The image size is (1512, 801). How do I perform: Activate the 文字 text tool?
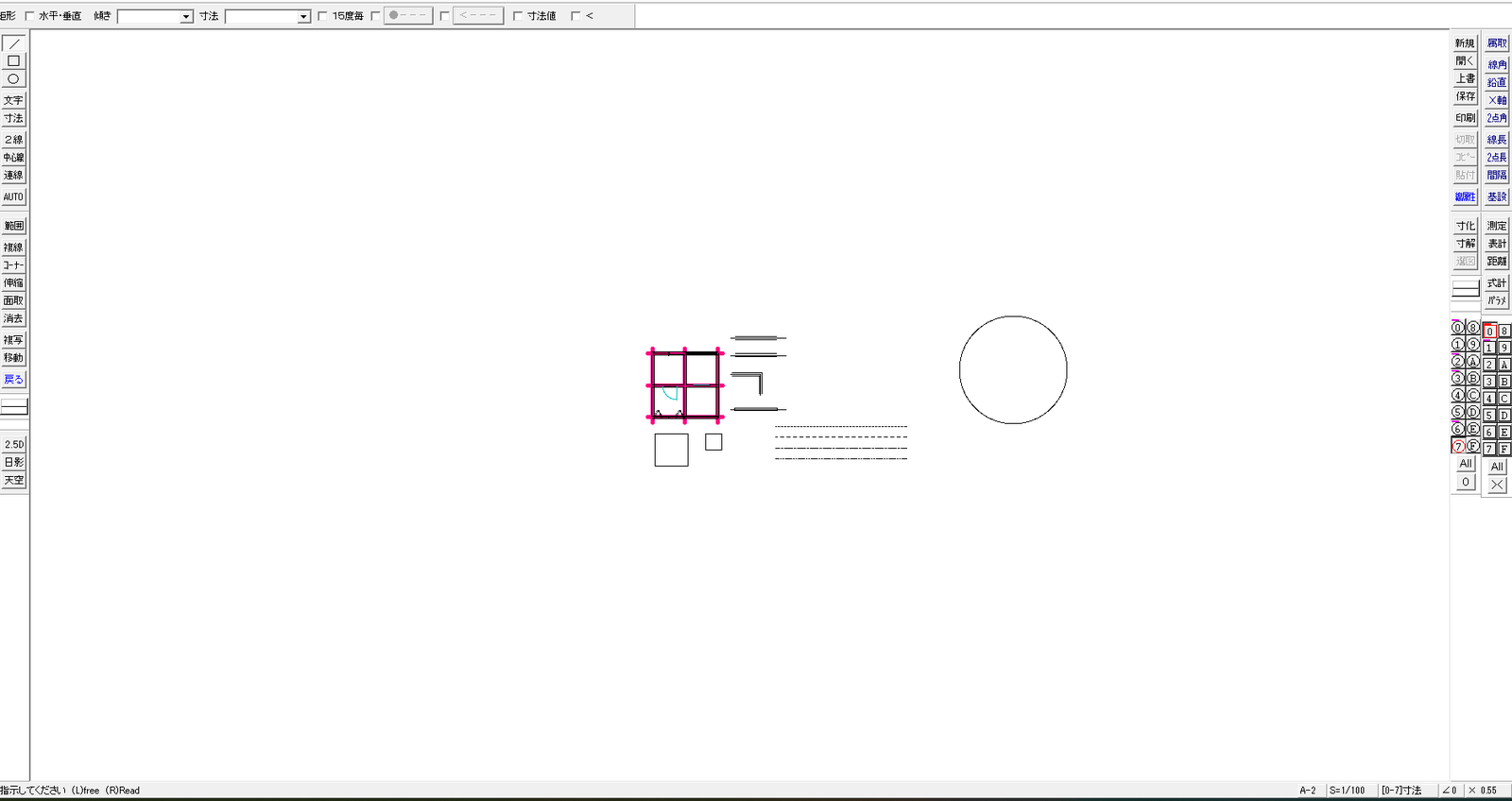[13, 100]
